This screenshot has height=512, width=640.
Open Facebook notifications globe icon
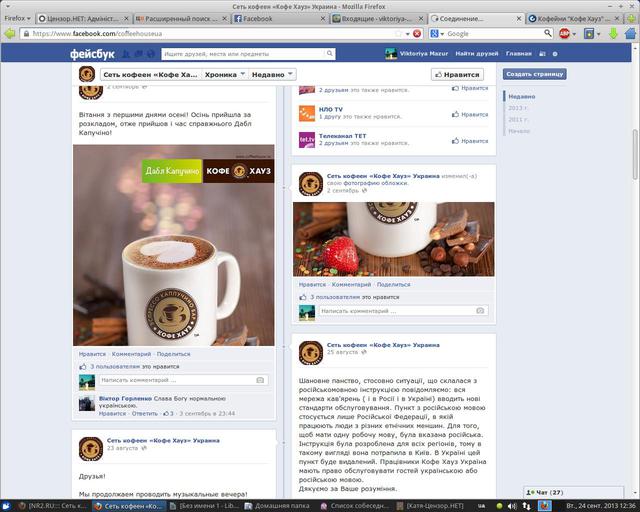tap(151, 54)
